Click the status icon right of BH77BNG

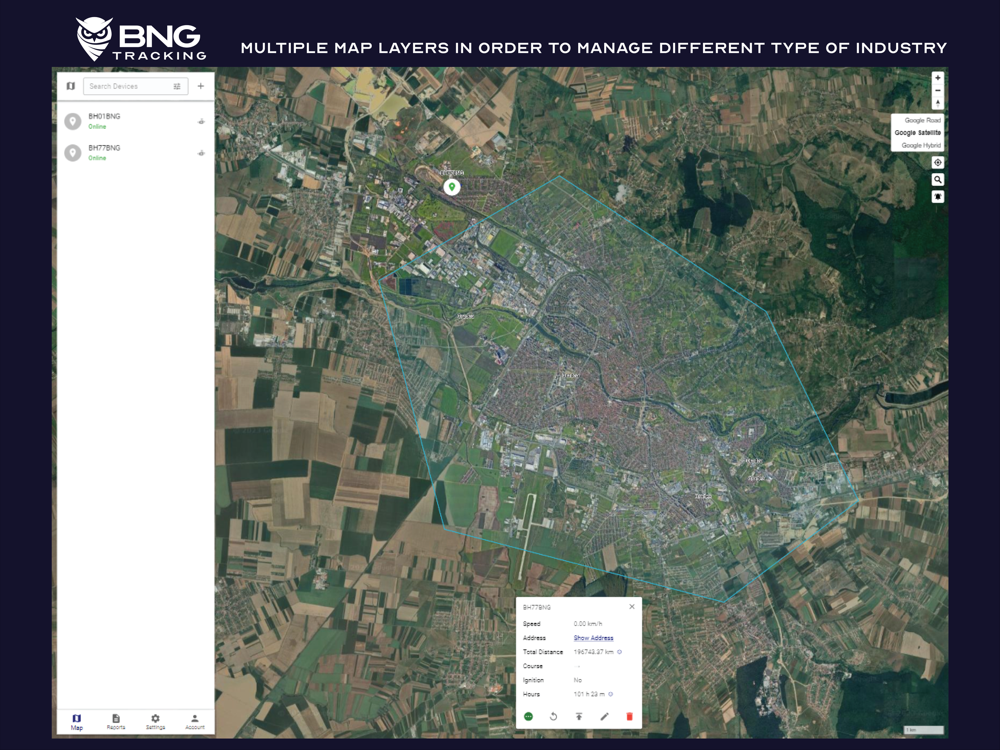pyautogui.click(x=201, y=152)
